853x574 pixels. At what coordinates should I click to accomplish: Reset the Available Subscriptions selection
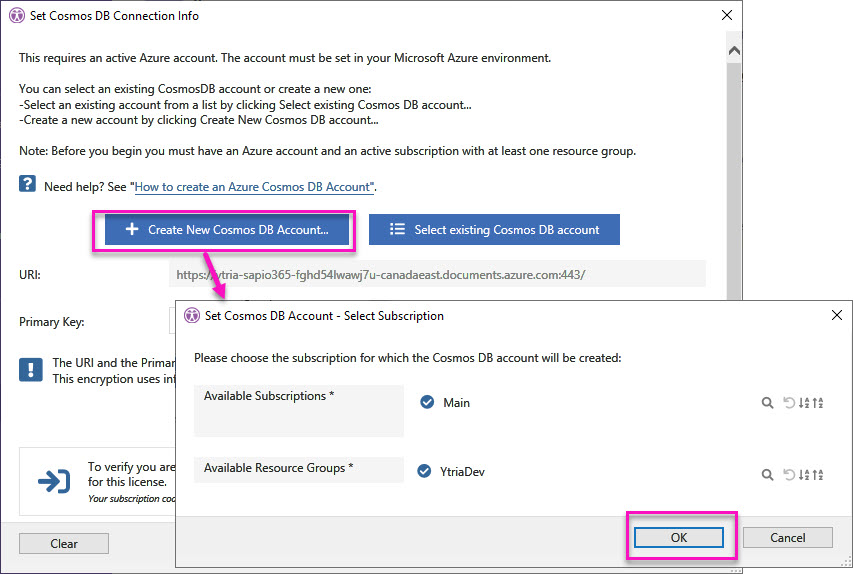[x=789, y=403]
